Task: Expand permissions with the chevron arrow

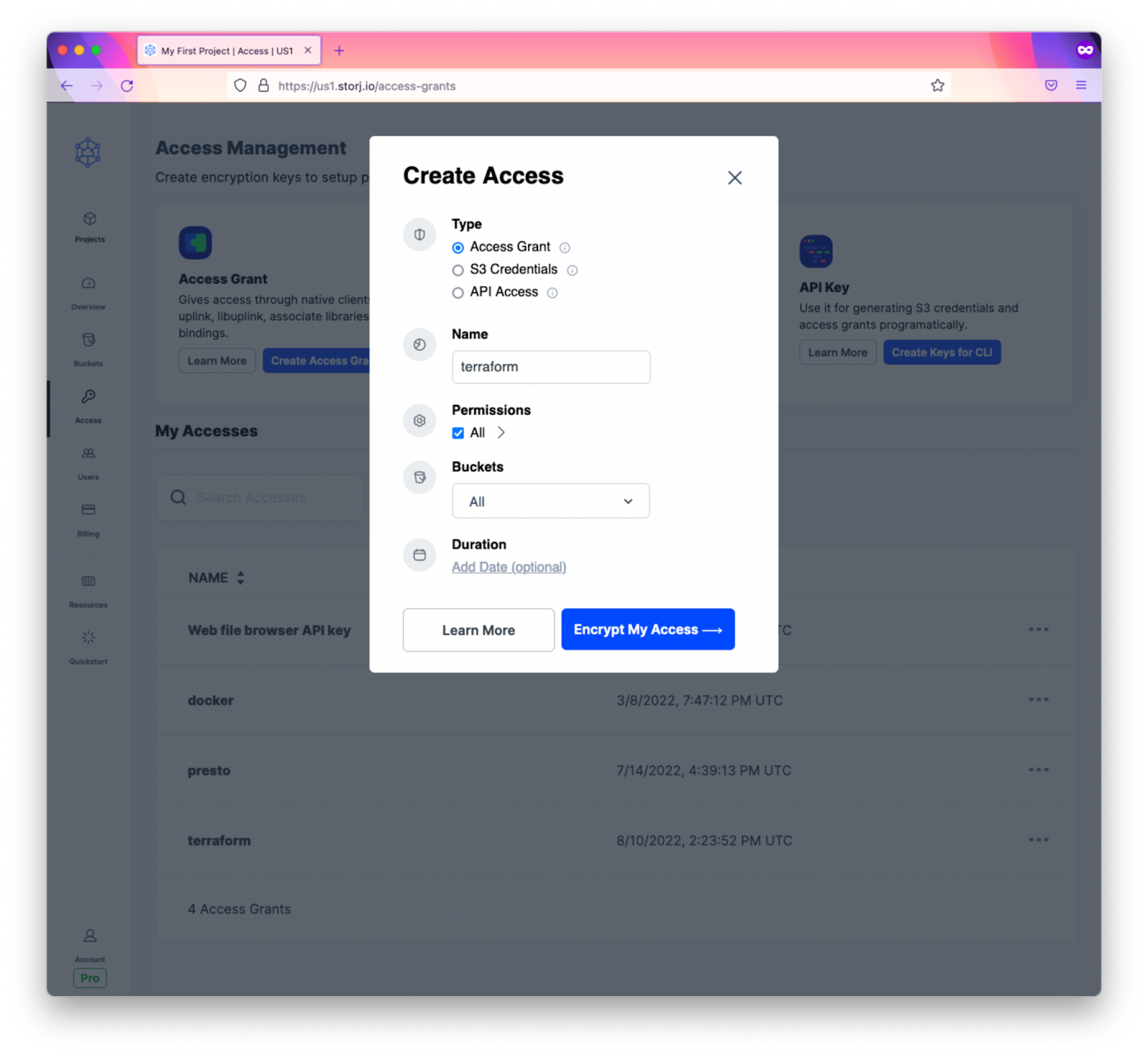Action: (x=501, y=432)
